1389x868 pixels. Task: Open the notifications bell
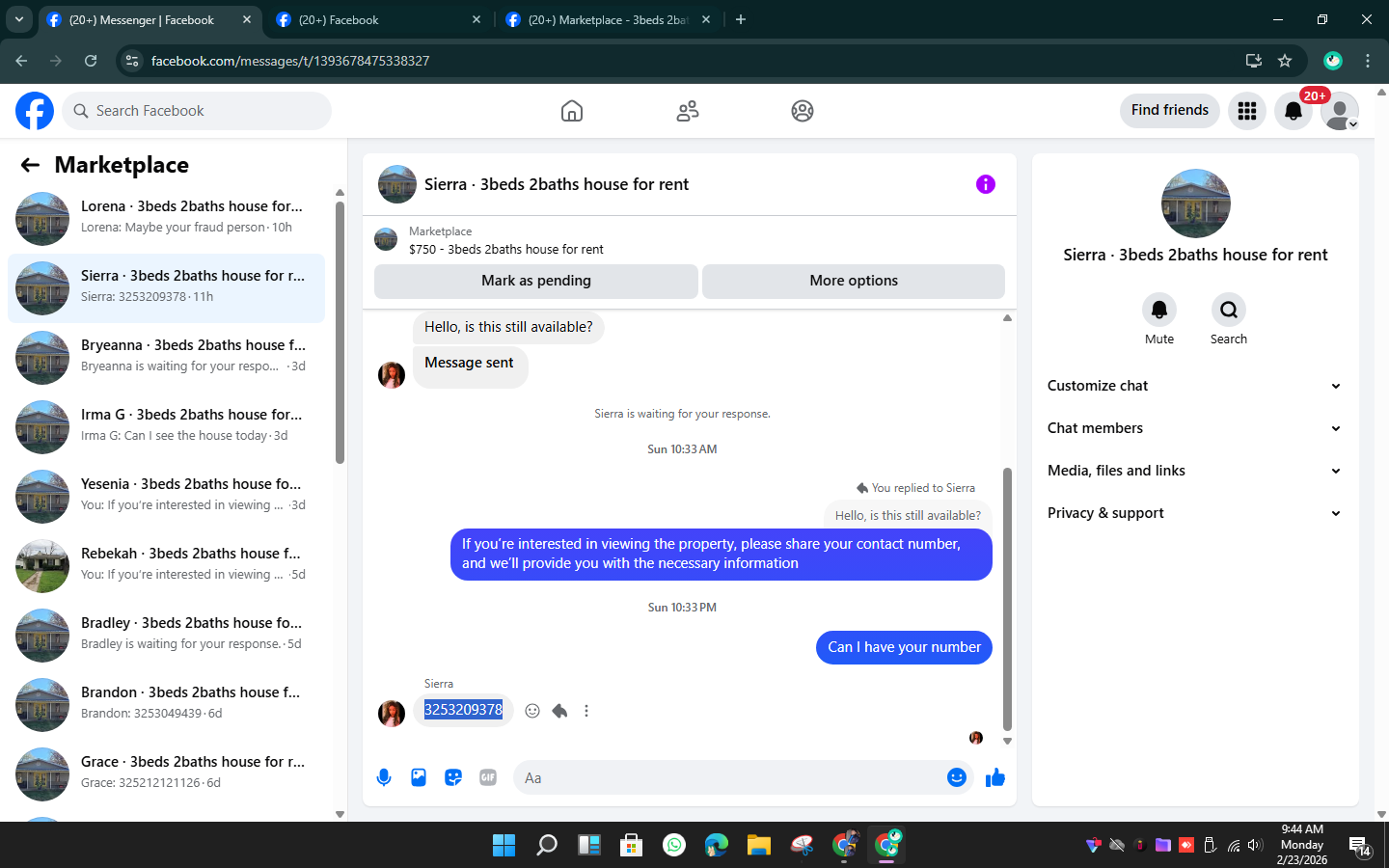coord(1294,111)
